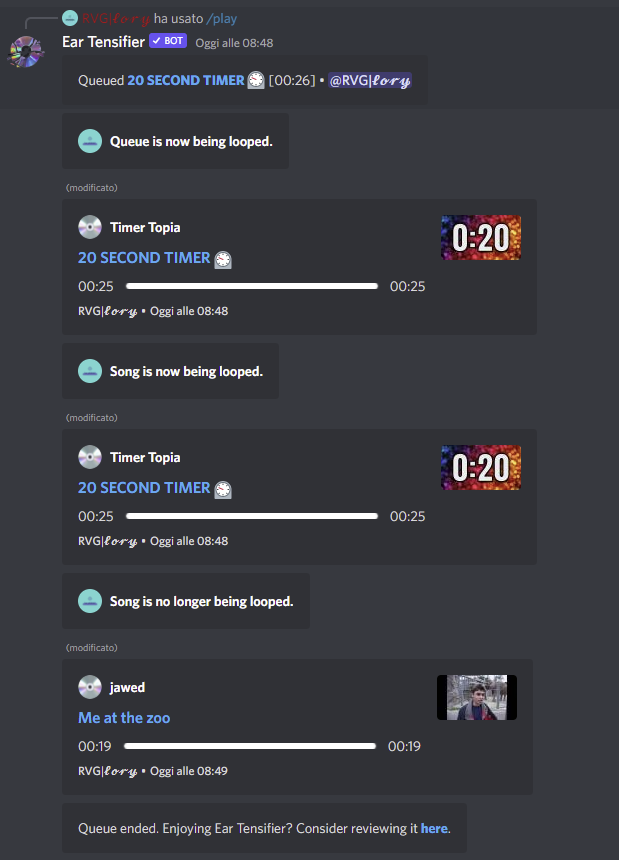
Task: Click the disc icon beside second Timer Topia
Action: pos(90,457)
